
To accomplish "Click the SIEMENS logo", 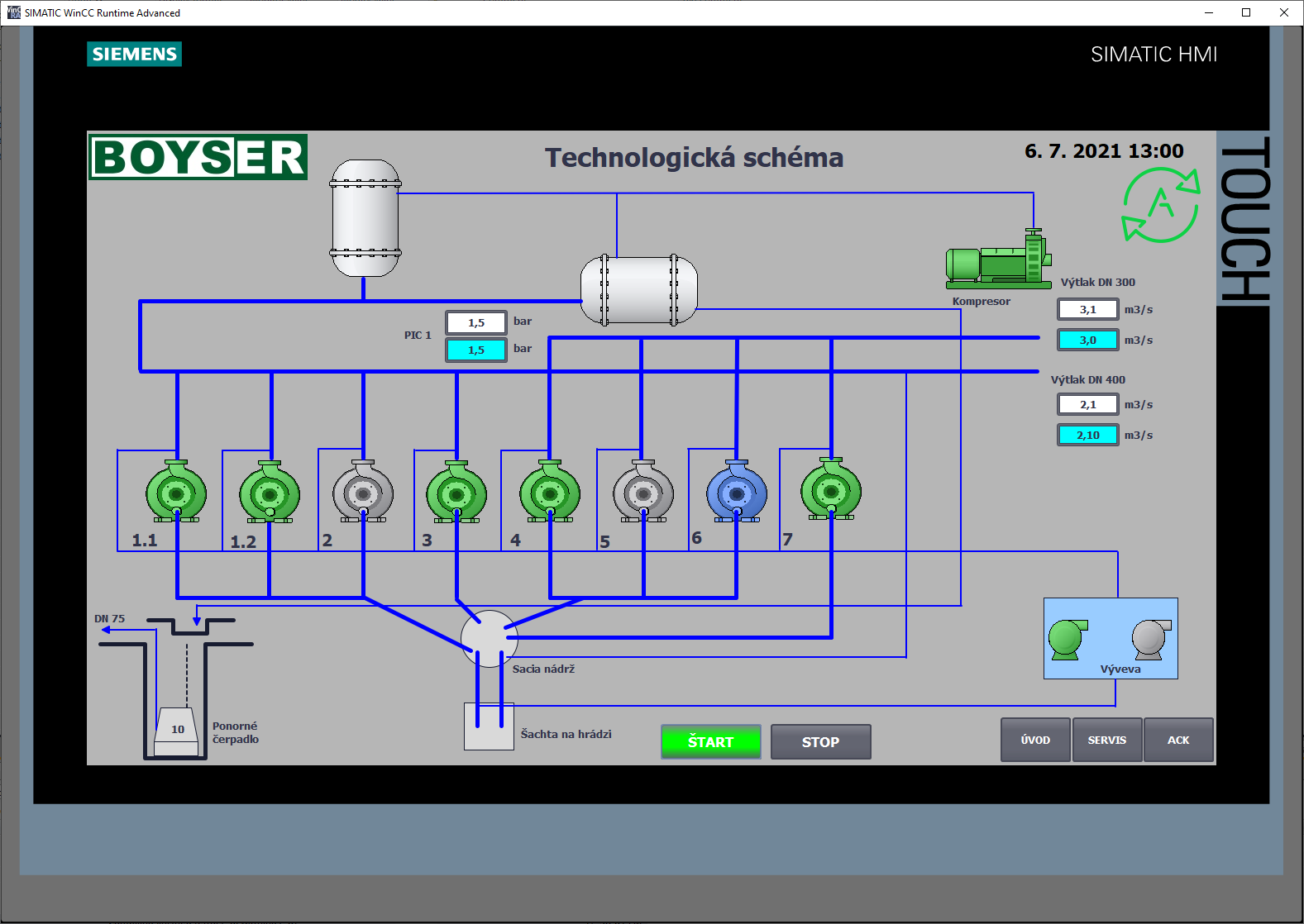I will tap(134, 54).
